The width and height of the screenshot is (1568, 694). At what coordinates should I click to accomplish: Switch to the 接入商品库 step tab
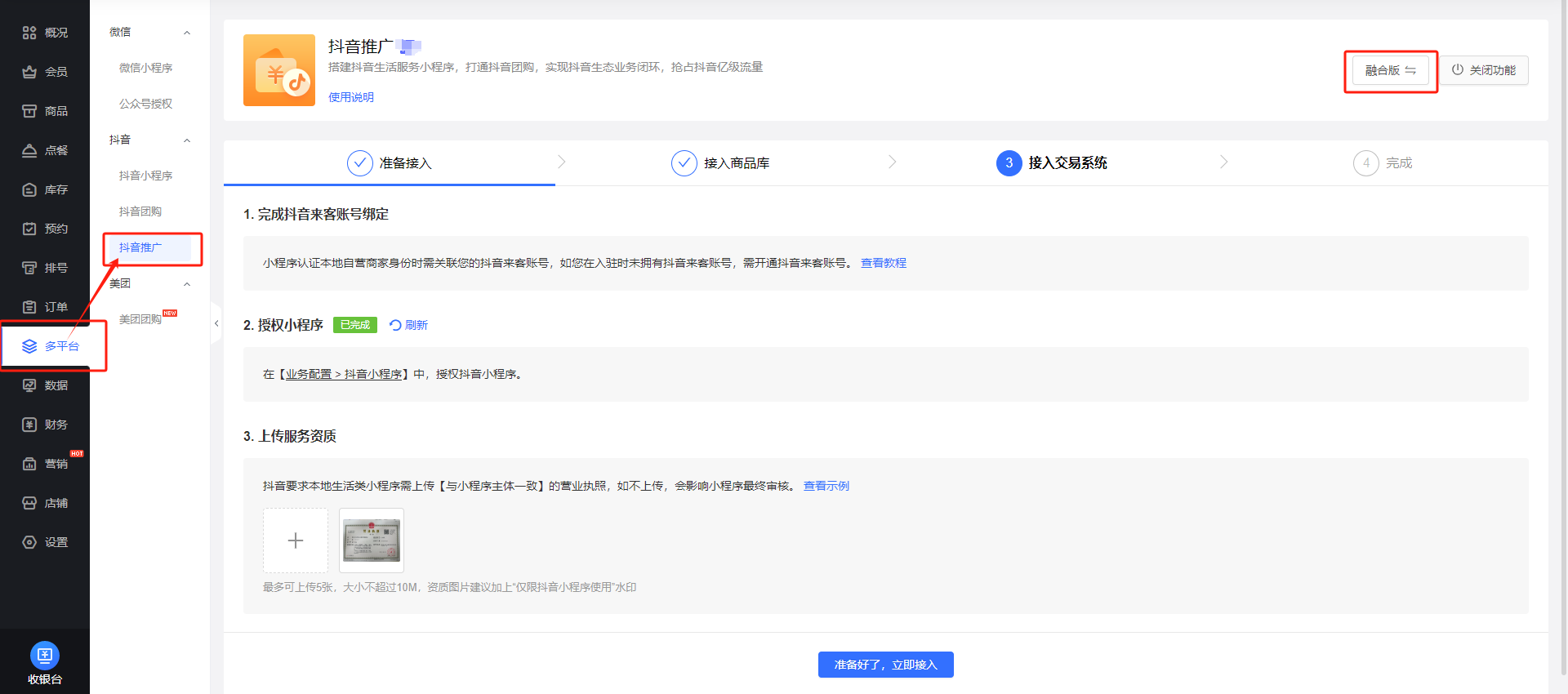(x=720, y=163)
